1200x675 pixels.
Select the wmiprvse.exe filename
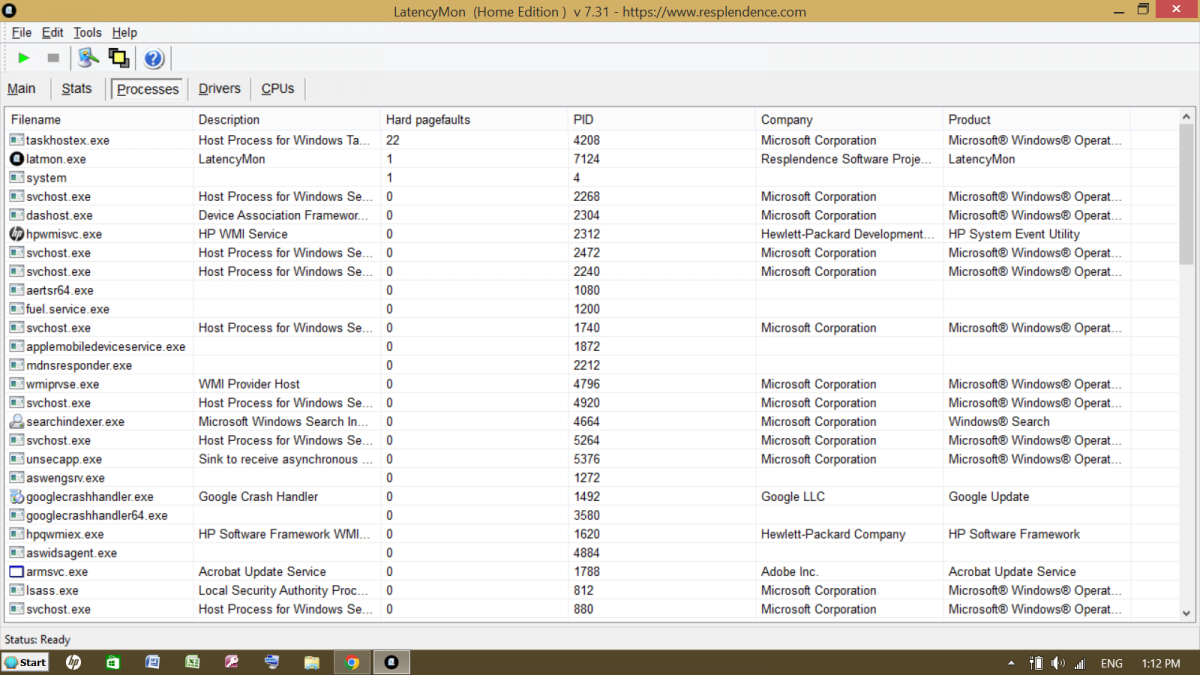(x=63, y=384)
